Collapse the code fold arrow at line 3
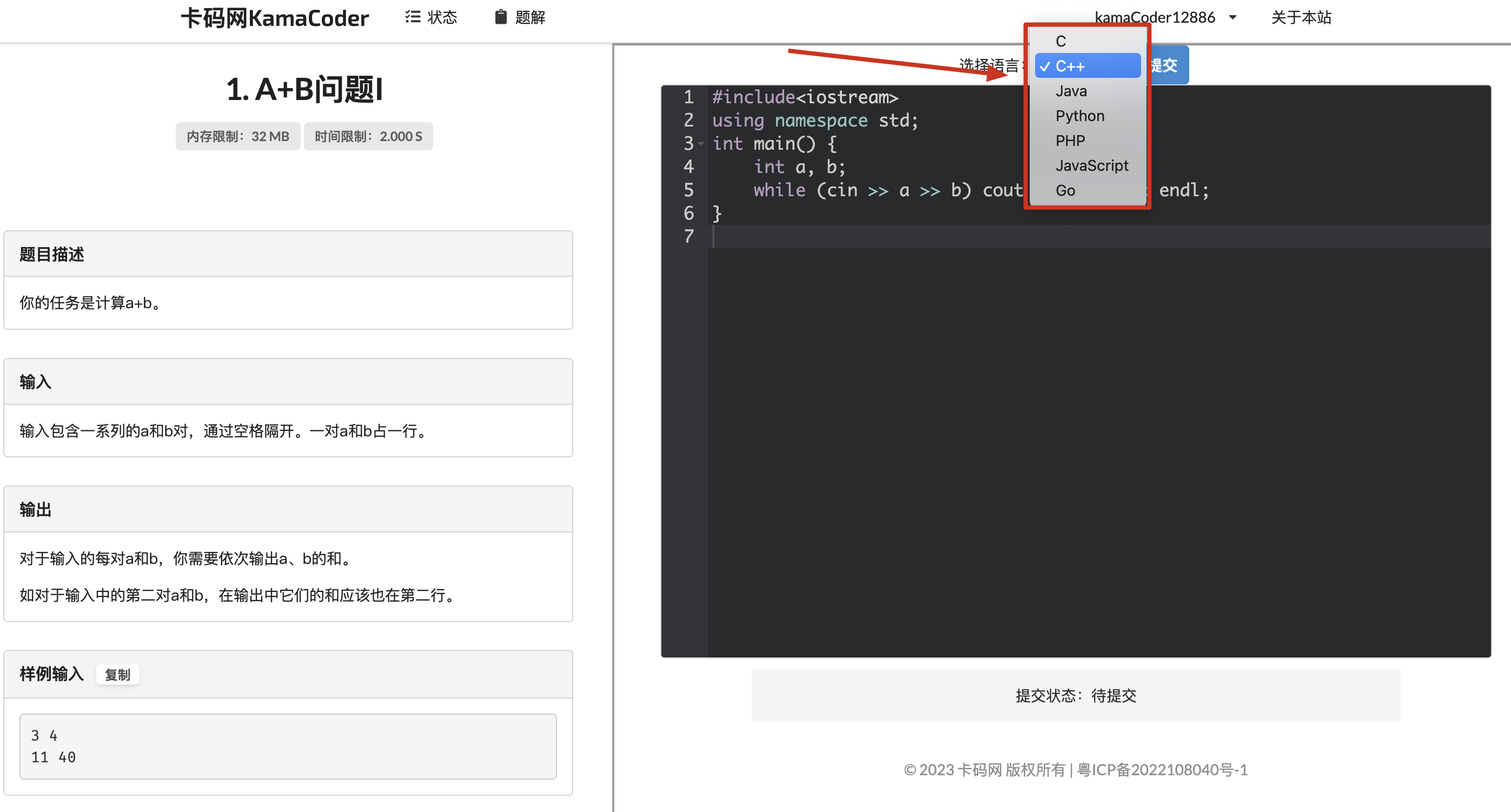 click(x=700, y=144)
